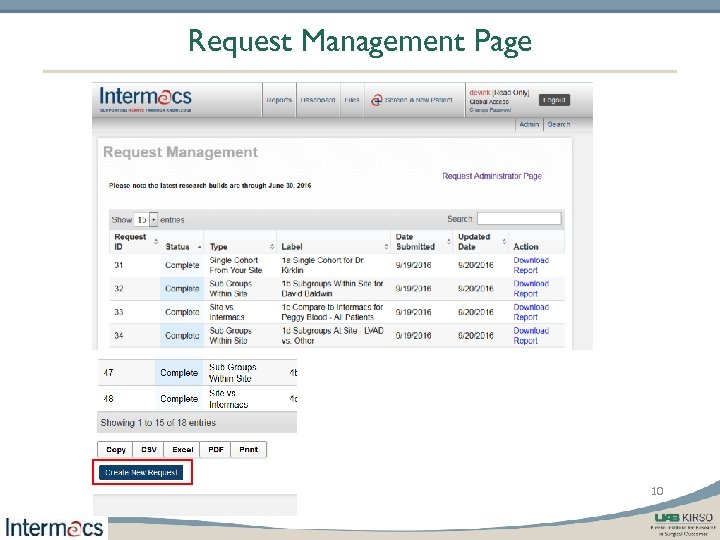Download Report for request 33

coord(531,312)
